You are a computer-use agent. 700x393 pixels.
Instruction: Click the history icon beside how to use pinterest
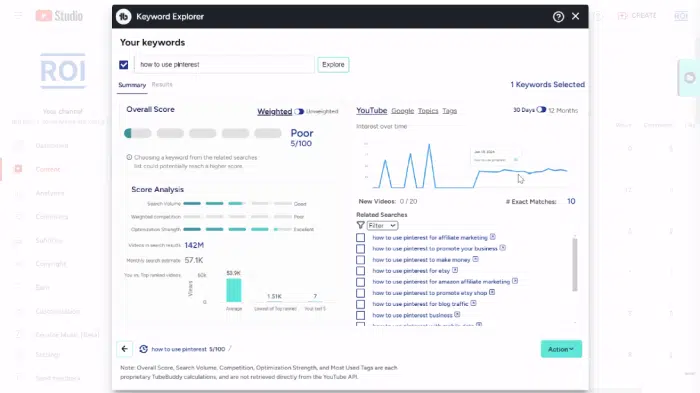(143, 349)
